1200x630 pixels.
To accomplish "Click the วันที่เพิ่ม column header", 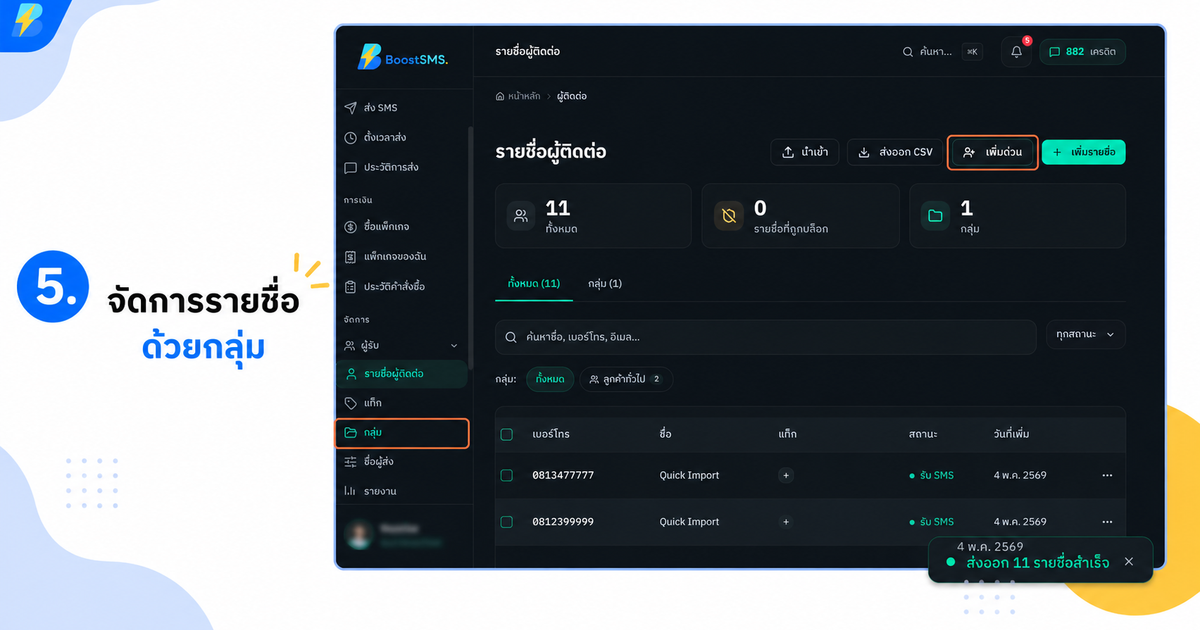I will (1012, 434).
